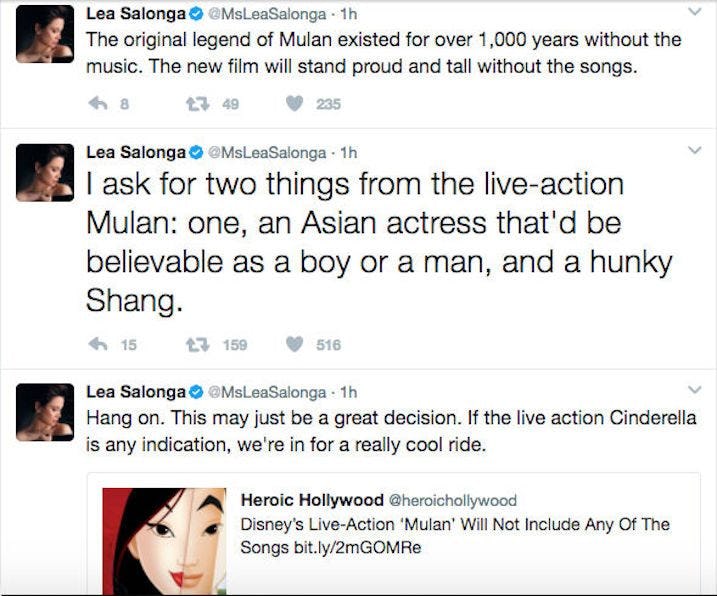The image size is (717, 596).
Task: Open Lea Salonga's profile from first tweet name
Action: 136,15
